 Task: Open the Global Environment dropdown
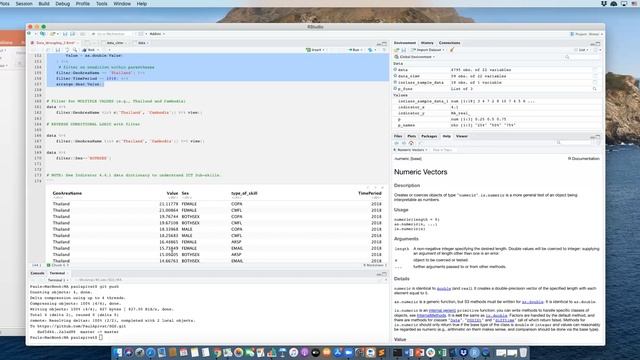point(415,57)
